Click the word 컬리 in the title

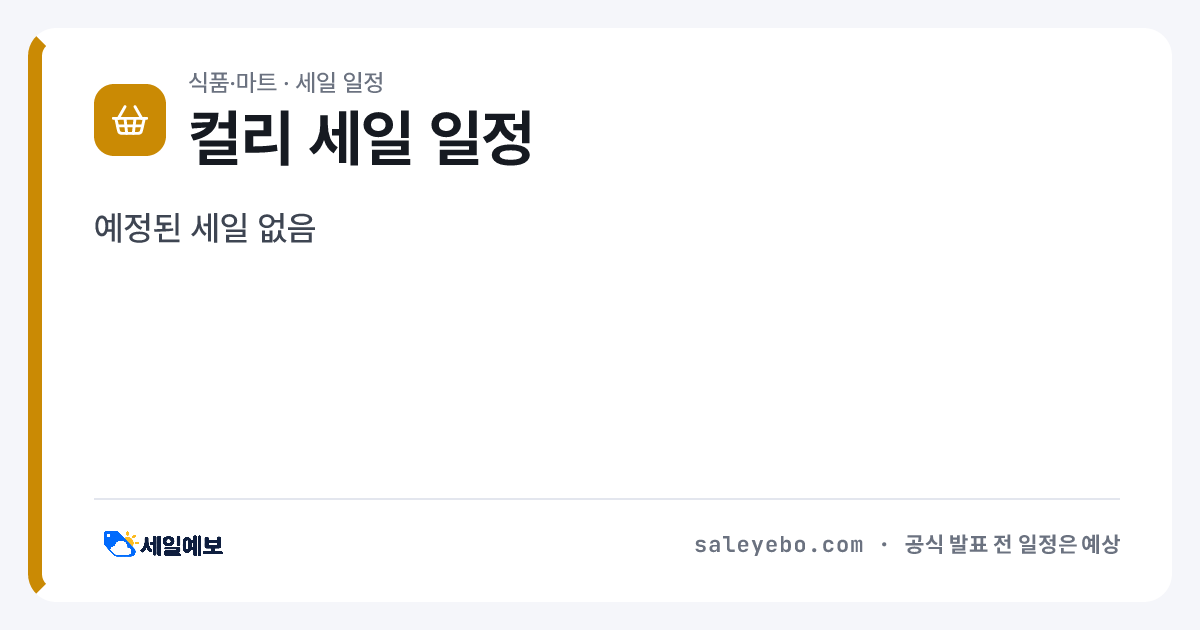[240, 137]
